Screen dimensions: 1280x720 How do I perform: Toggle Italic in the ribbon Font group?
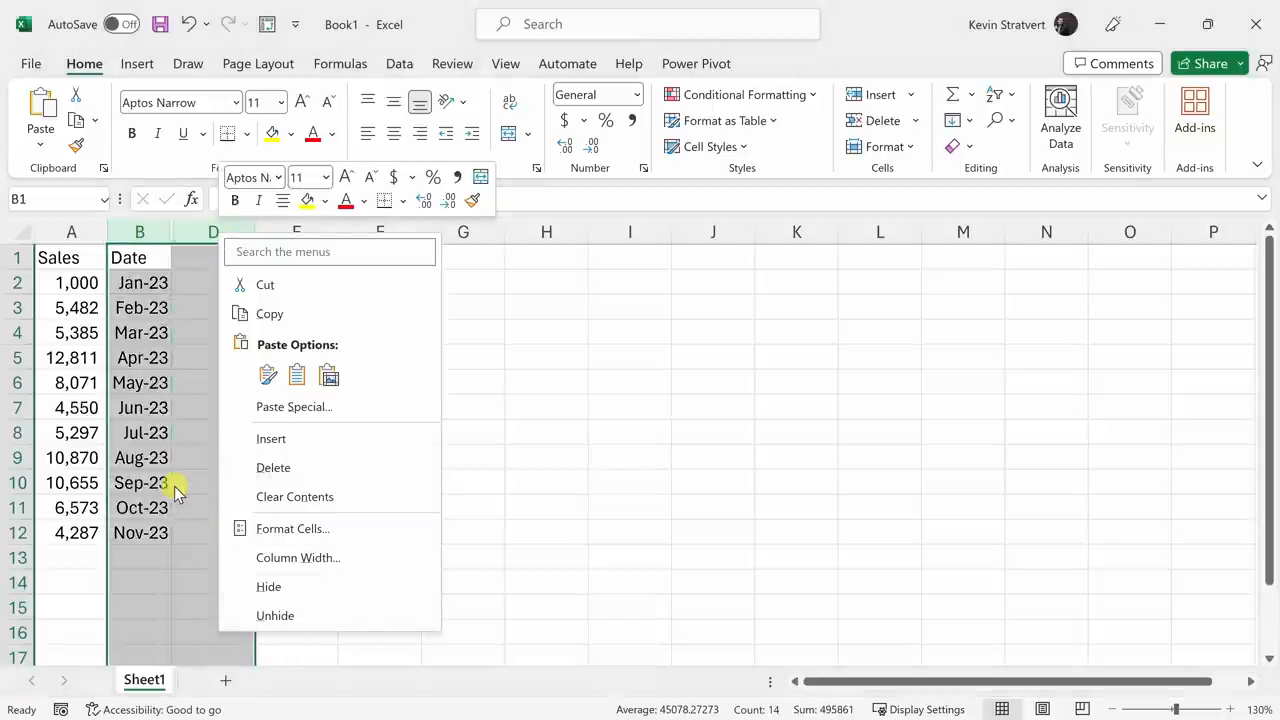[157, 134]
